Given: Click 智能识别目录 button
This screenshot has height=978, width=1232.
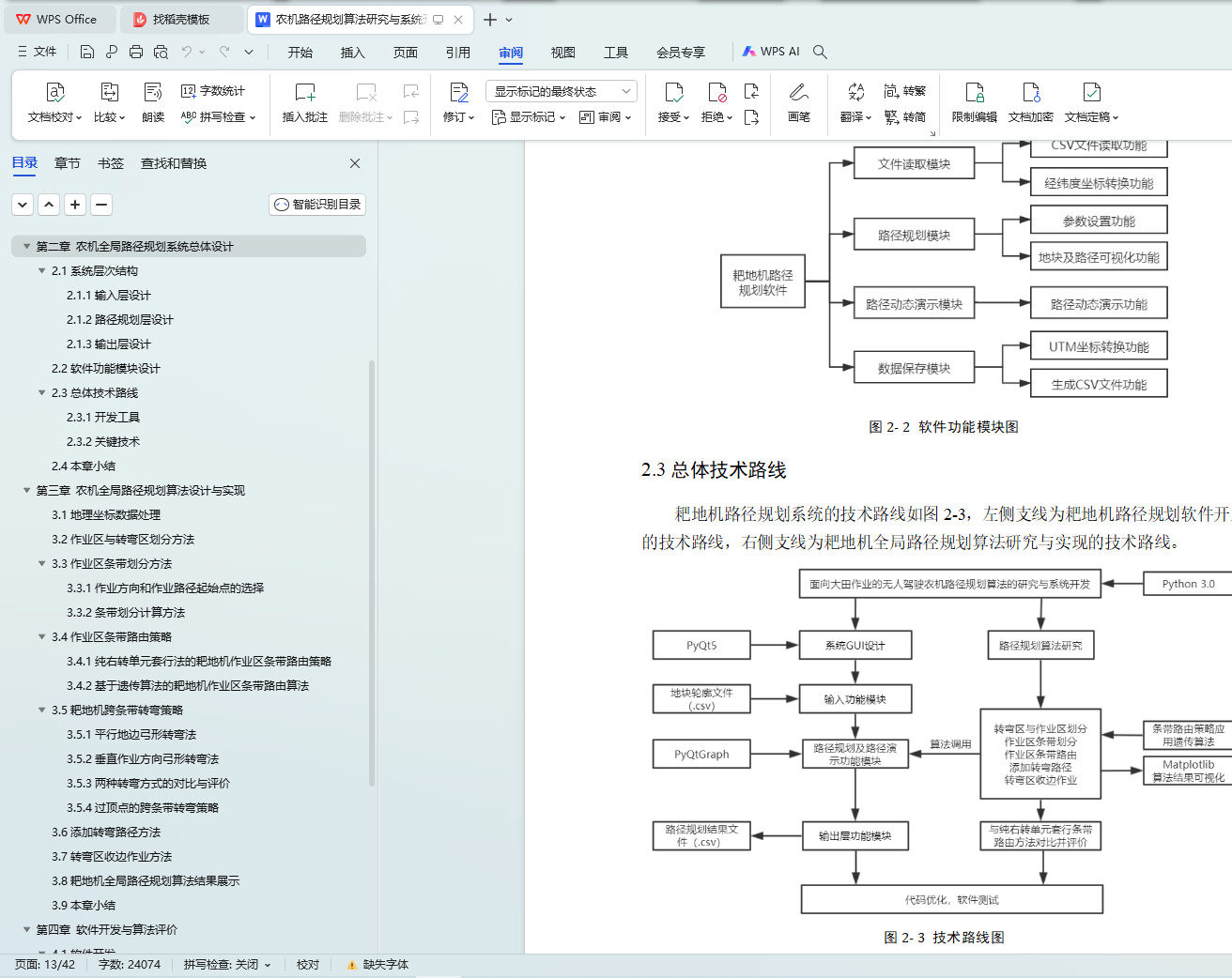Looking at the screenshot, I should [x=317, y=204].
